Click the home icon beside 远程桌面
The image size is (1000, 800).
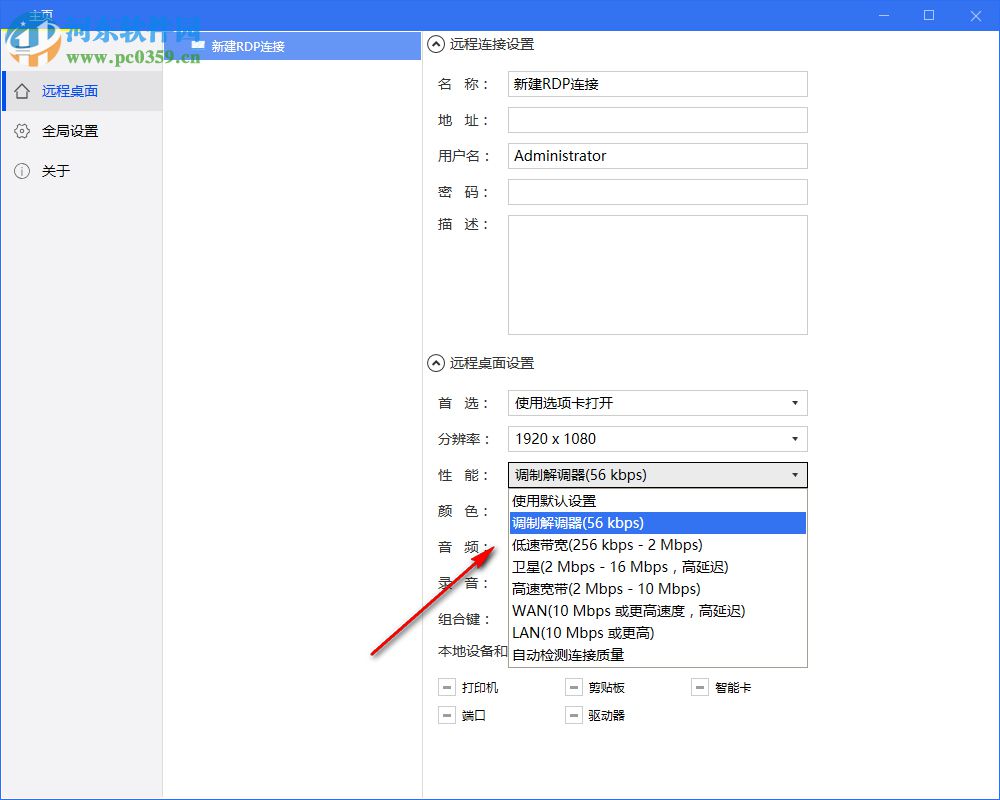point(22,90)
